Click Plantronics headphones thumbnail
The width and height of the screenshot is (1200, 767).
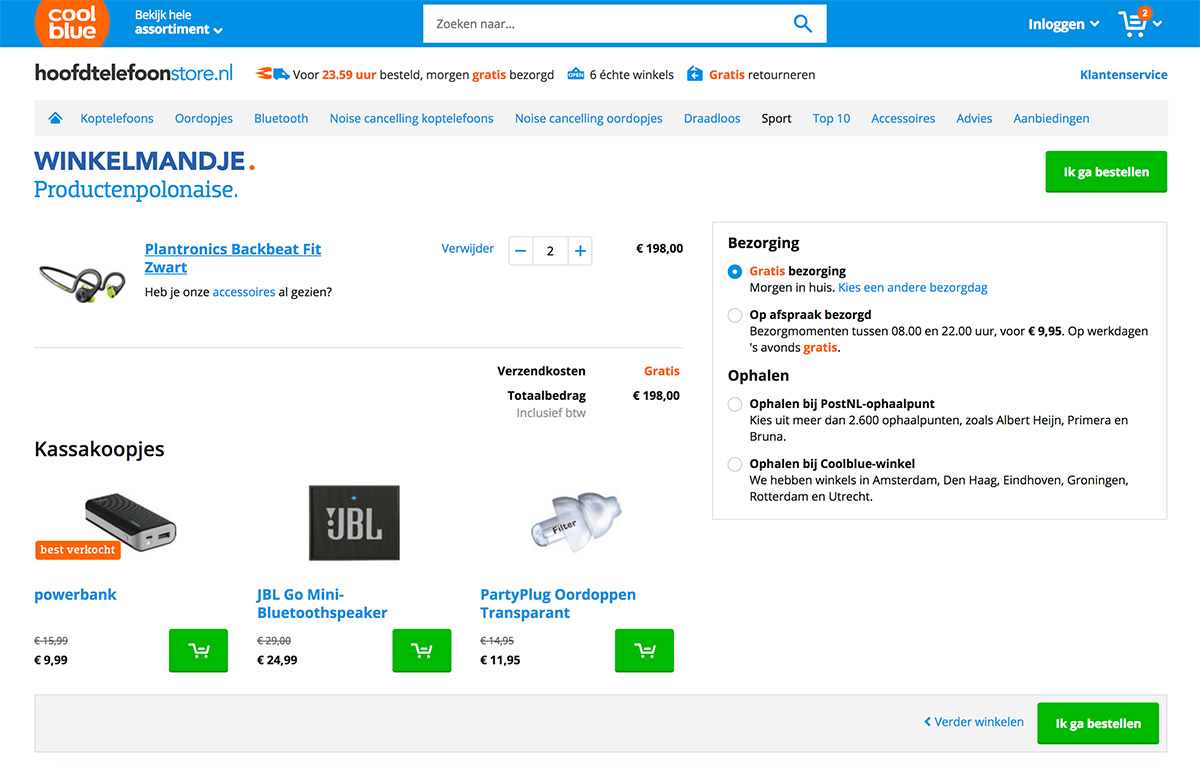tap(83, 283)
